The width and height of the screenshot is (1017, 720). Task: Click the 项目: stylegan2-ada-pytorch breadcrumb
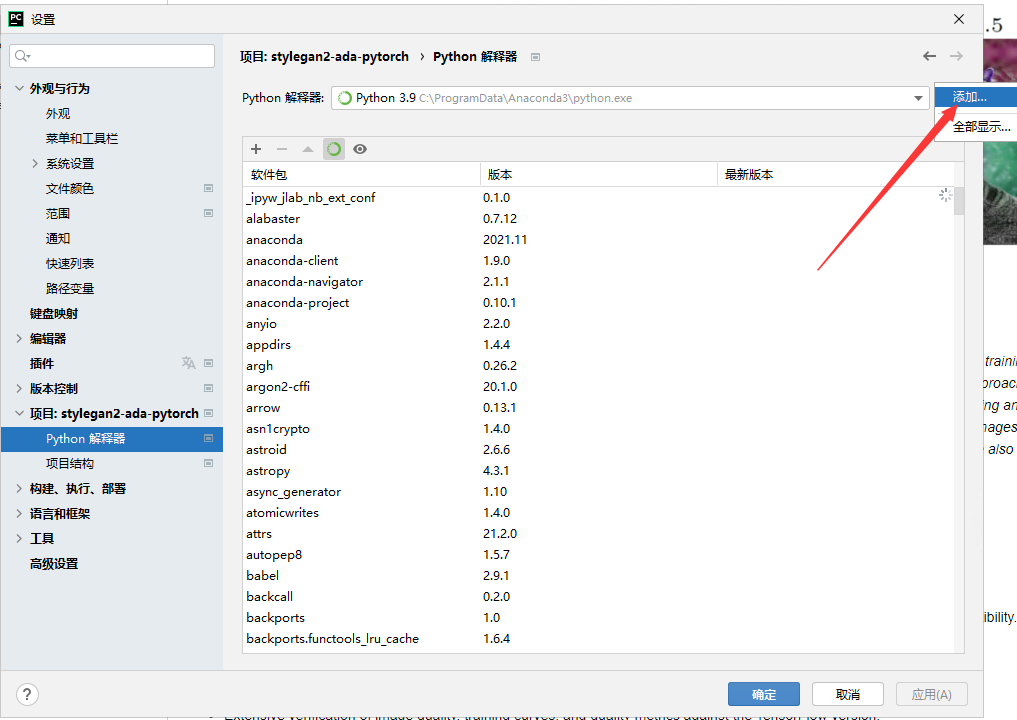tap(324, 56)
